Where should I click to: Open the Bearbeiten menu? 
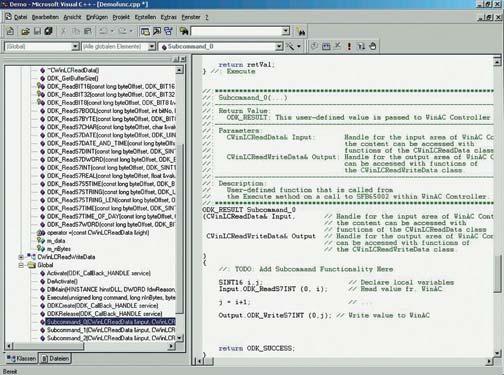[x=45, y=17]
